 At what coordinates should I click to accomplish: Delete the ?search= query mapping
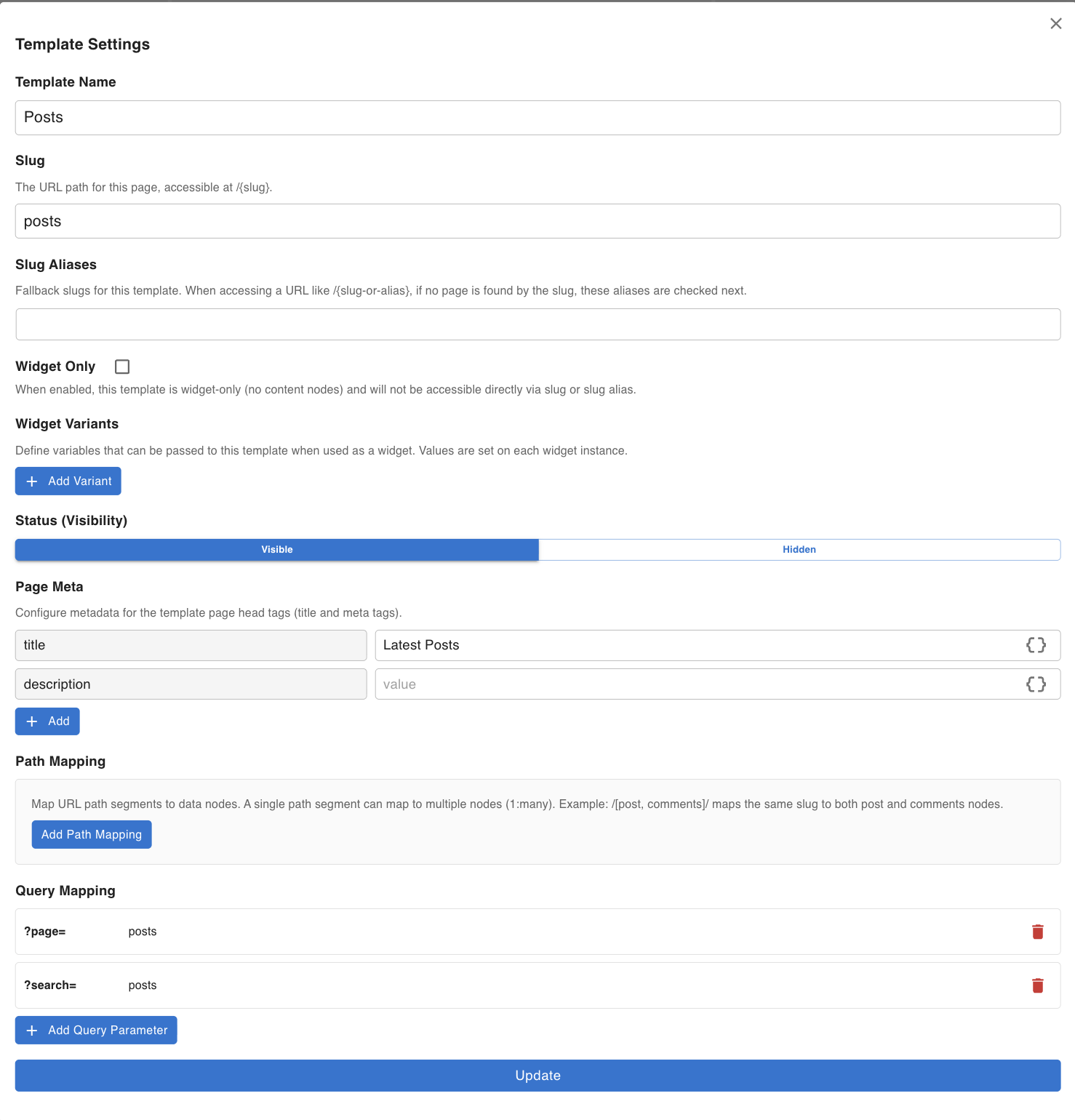(1037, 985)
